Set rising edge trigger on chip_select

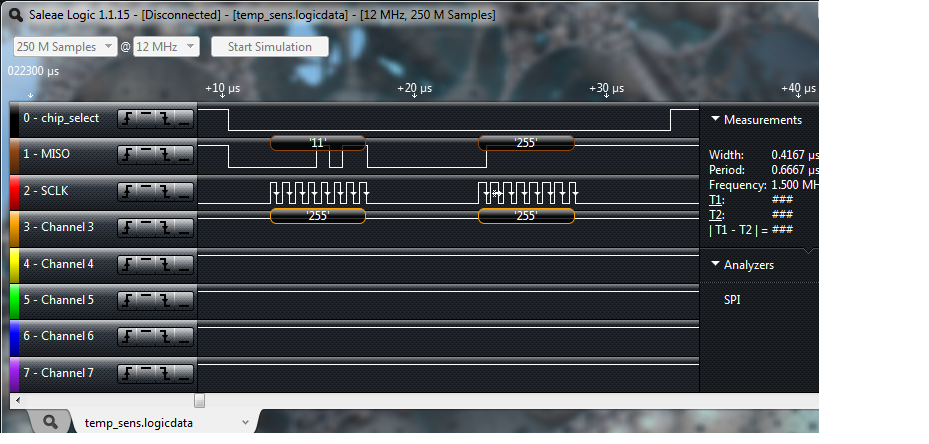point(127,119)
